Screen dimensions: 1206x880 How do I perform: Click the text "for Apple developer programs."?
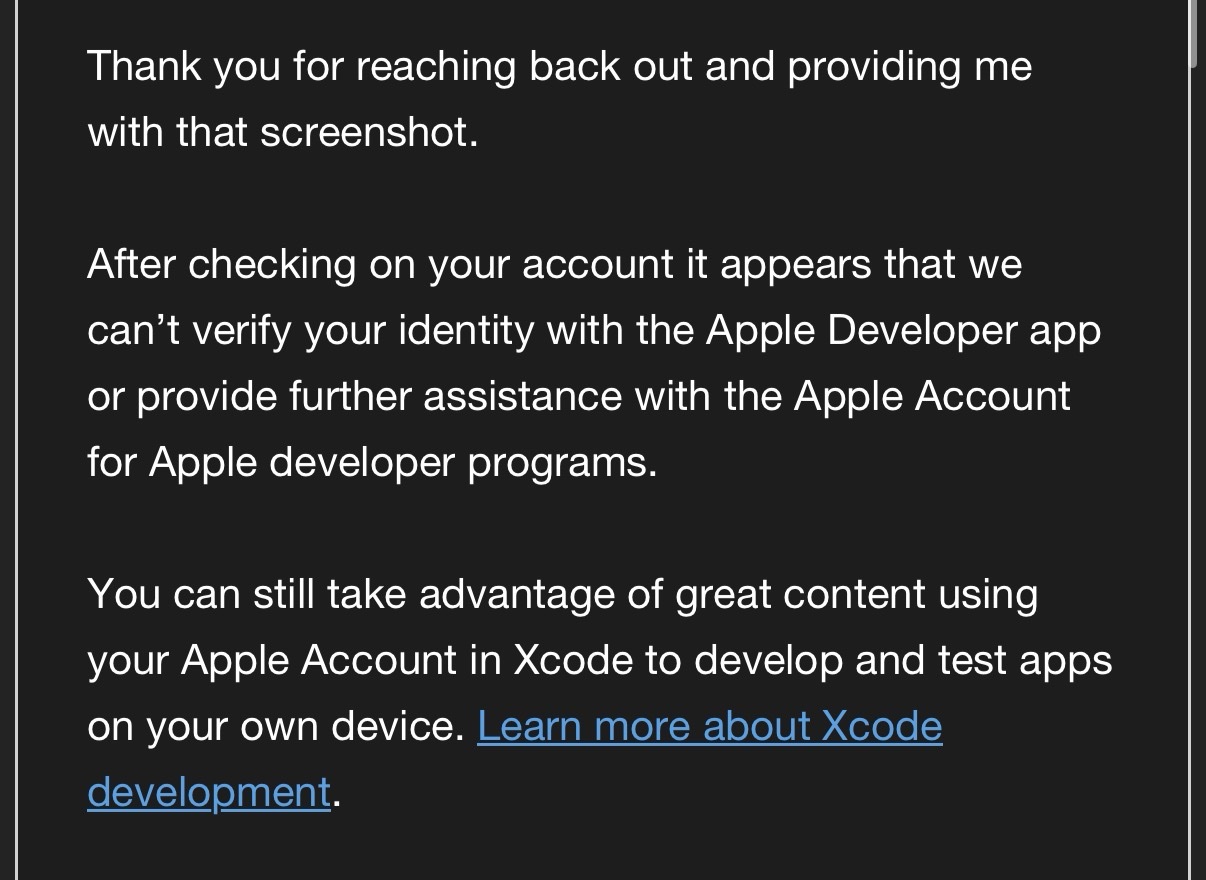(372, 463)
